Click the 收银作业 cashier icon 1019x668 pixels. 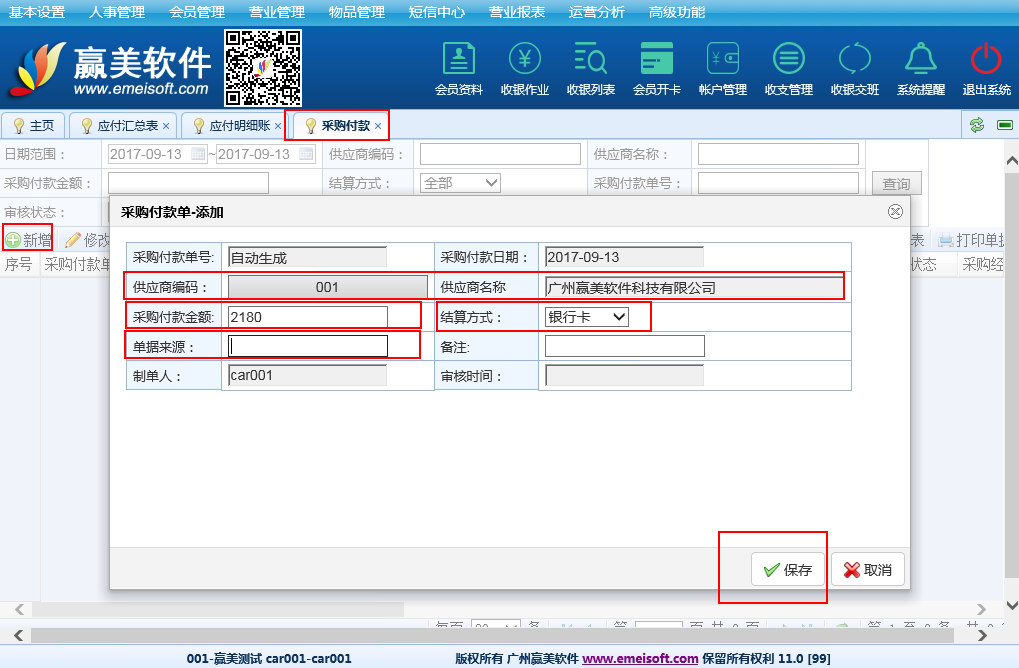525,60
